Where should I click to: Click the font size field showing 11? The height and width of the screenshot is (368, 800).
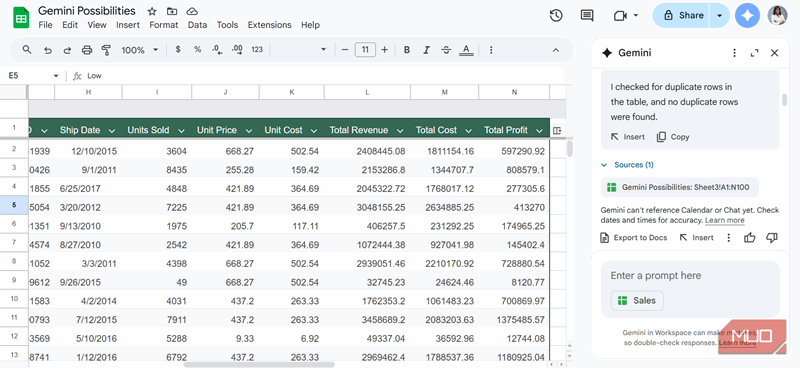[365, 50]
